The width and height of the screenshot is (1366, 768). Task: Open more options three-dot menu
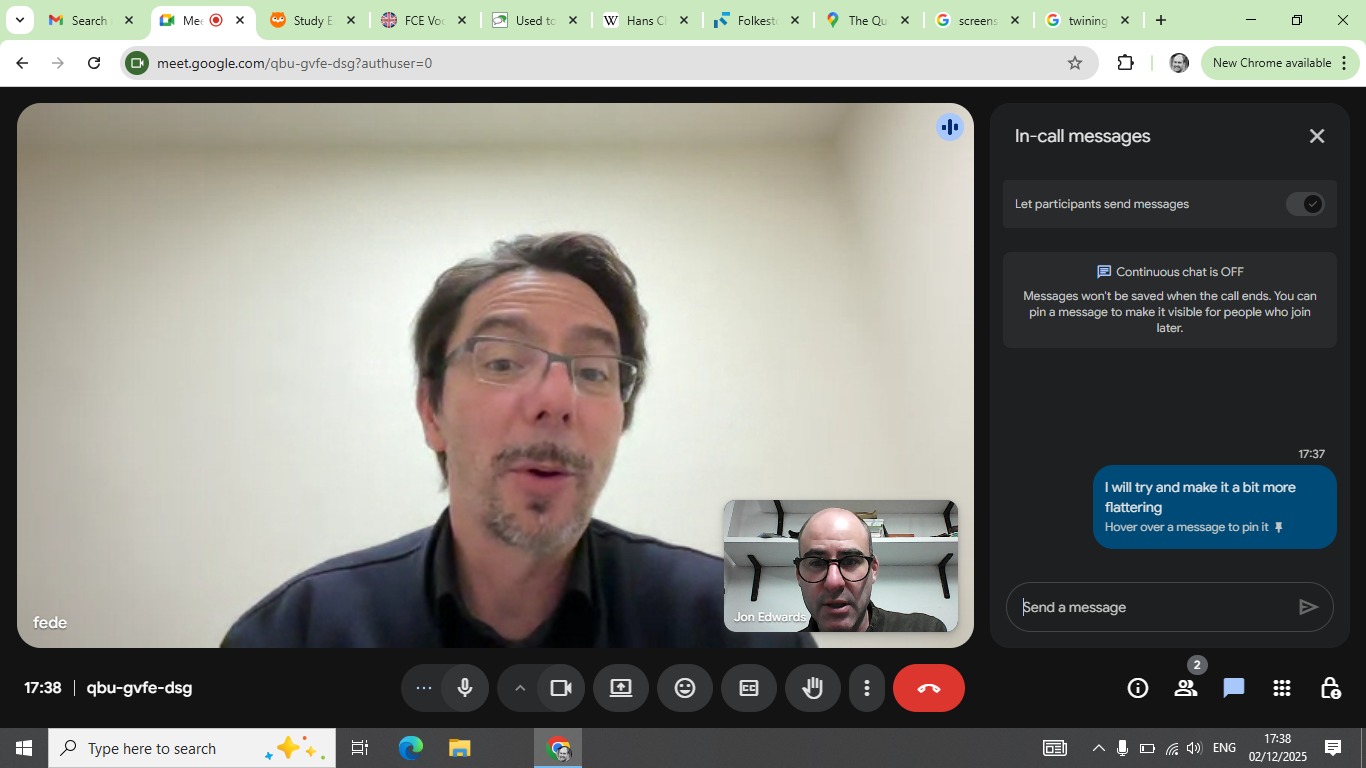coord(867,688)
